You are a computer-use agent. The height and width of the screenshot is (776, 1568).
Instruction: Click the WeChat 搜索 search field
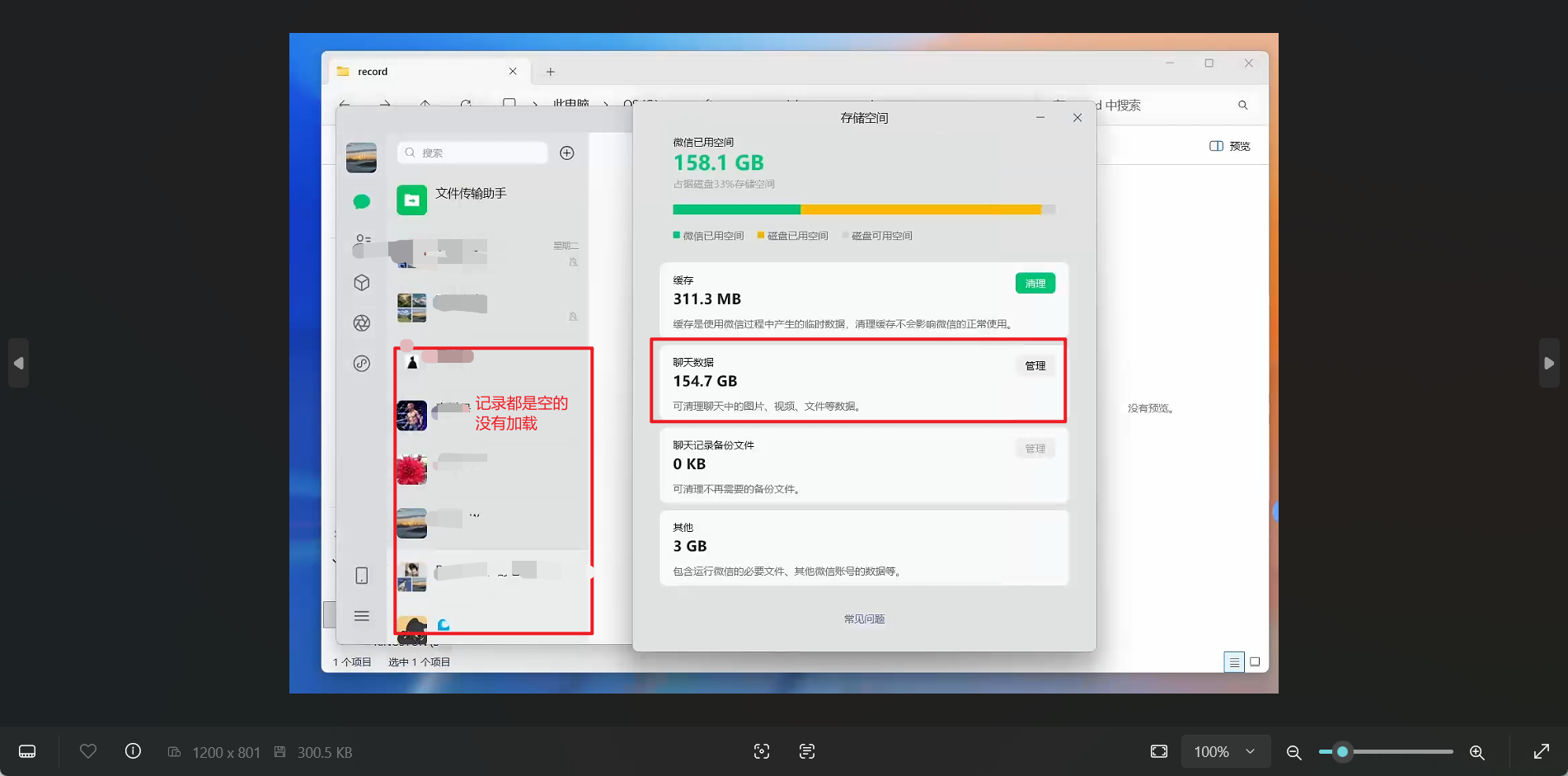click(472, 153)
